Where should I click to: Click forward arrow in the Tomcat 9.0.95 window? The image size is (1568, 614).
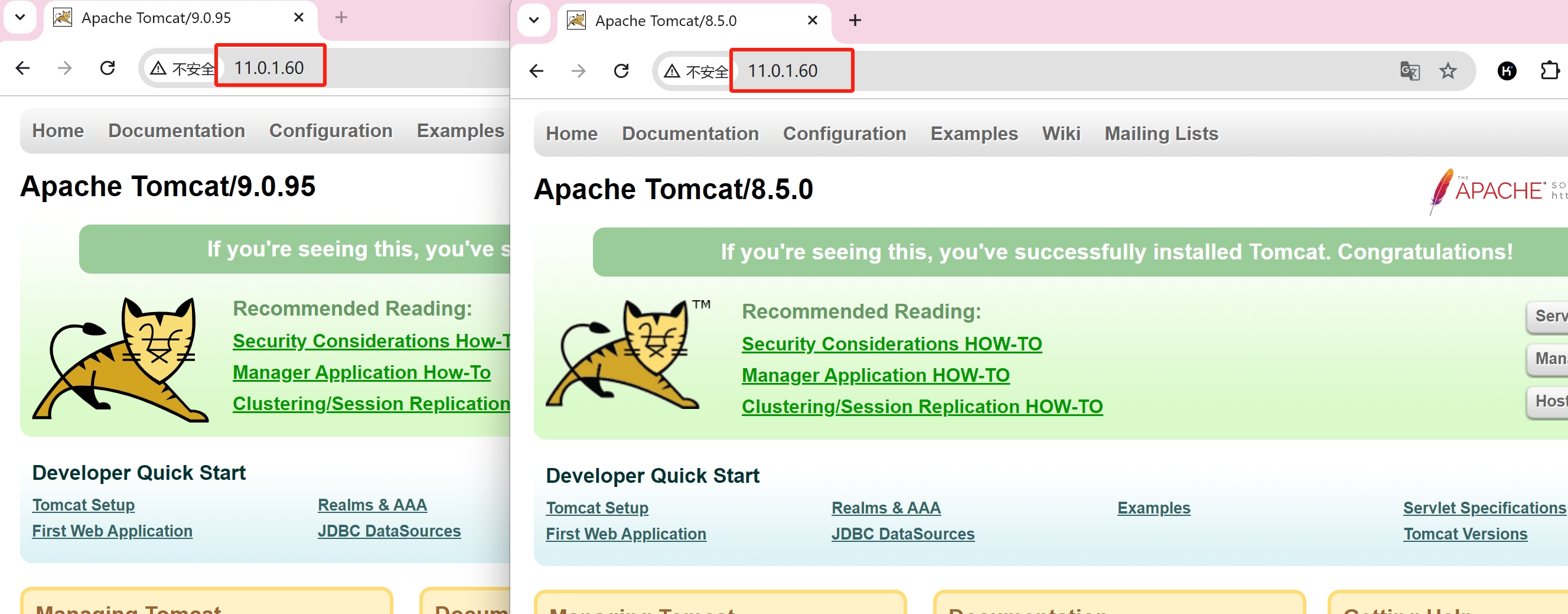coord(64,67)
